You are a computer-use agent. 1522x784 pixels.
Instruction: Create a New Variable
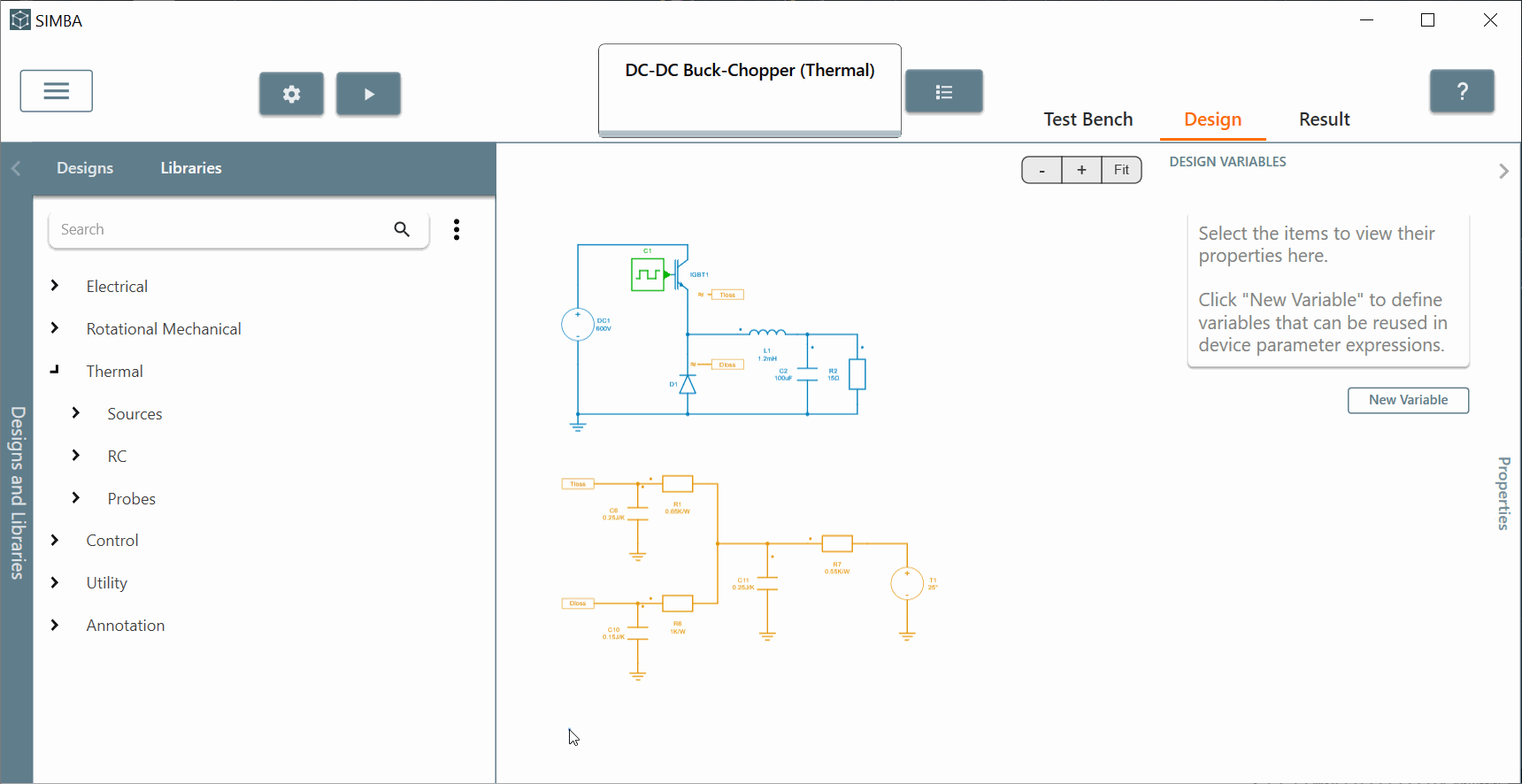[x=1409, y=400]
